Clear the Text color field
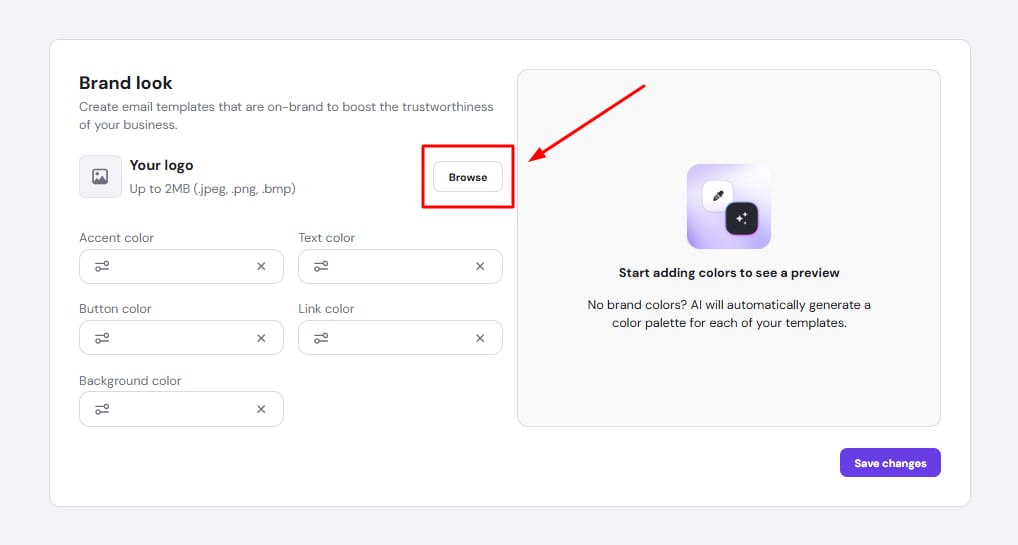The height and width of the screenshot is (545, 1018). 480,267
